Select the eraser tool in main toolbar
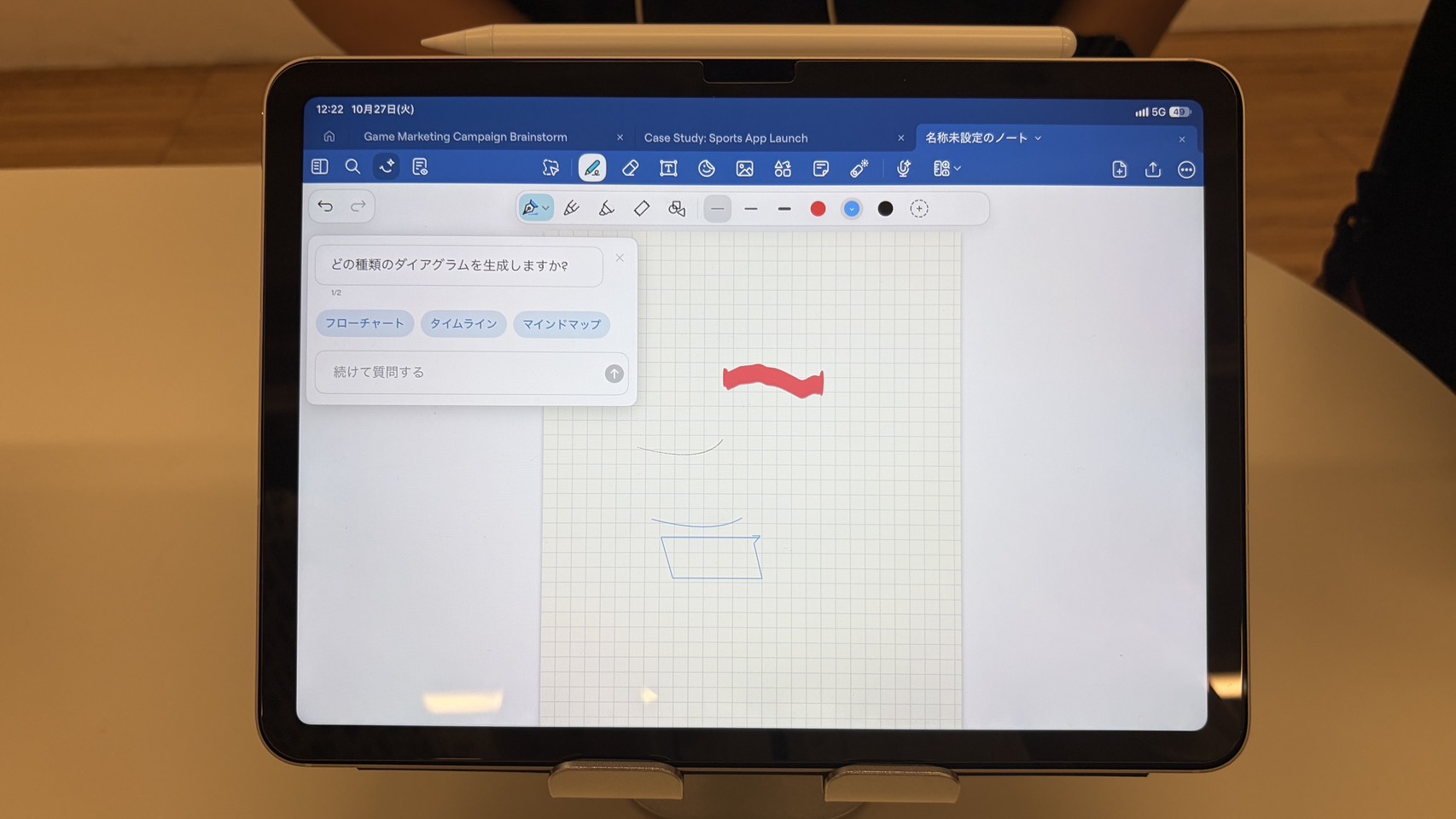1456x819 pixels. (x=631, y=168)
